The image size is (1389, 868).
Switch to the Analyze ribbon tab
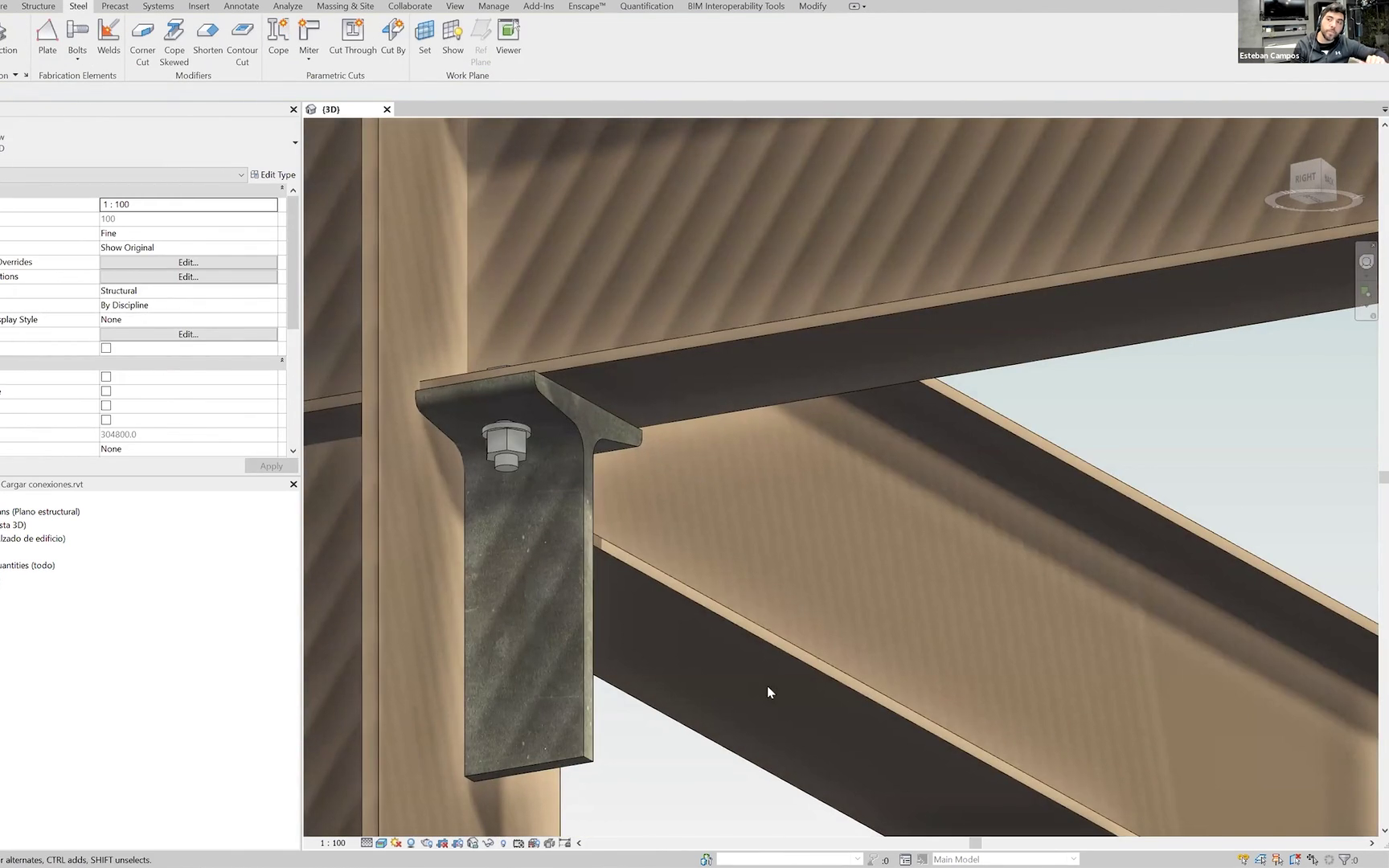click(x=287, y=6)
